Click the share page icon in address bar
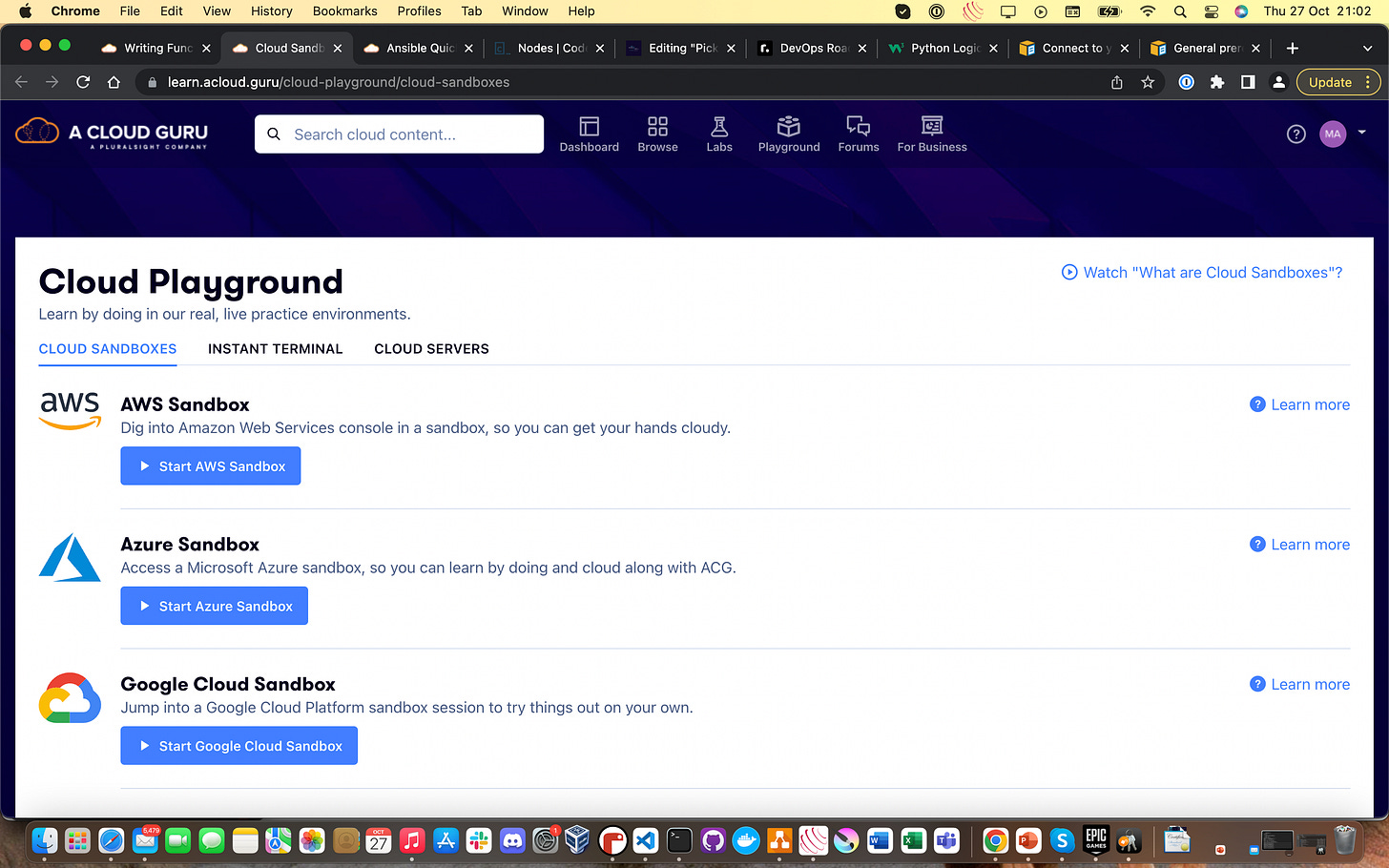Screen dimensions: 1389x868 point(1117,82)
